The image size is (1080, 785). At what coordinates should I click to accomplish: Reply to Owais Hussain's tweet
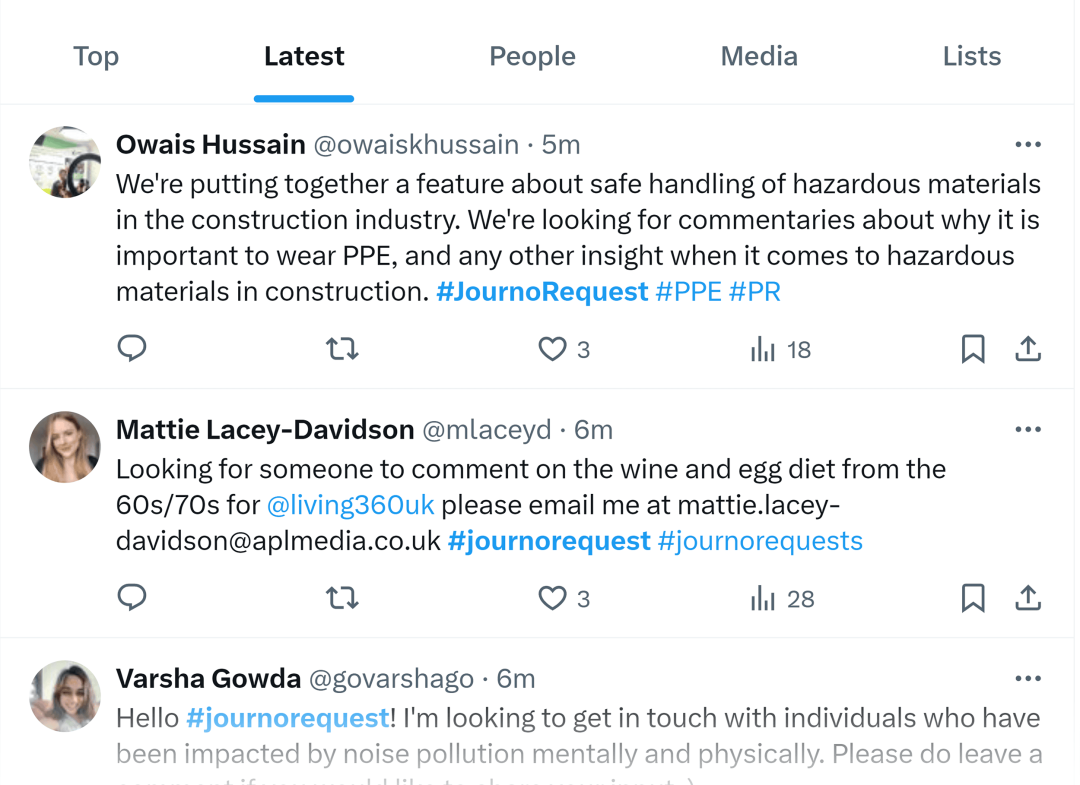click(132, 349)
